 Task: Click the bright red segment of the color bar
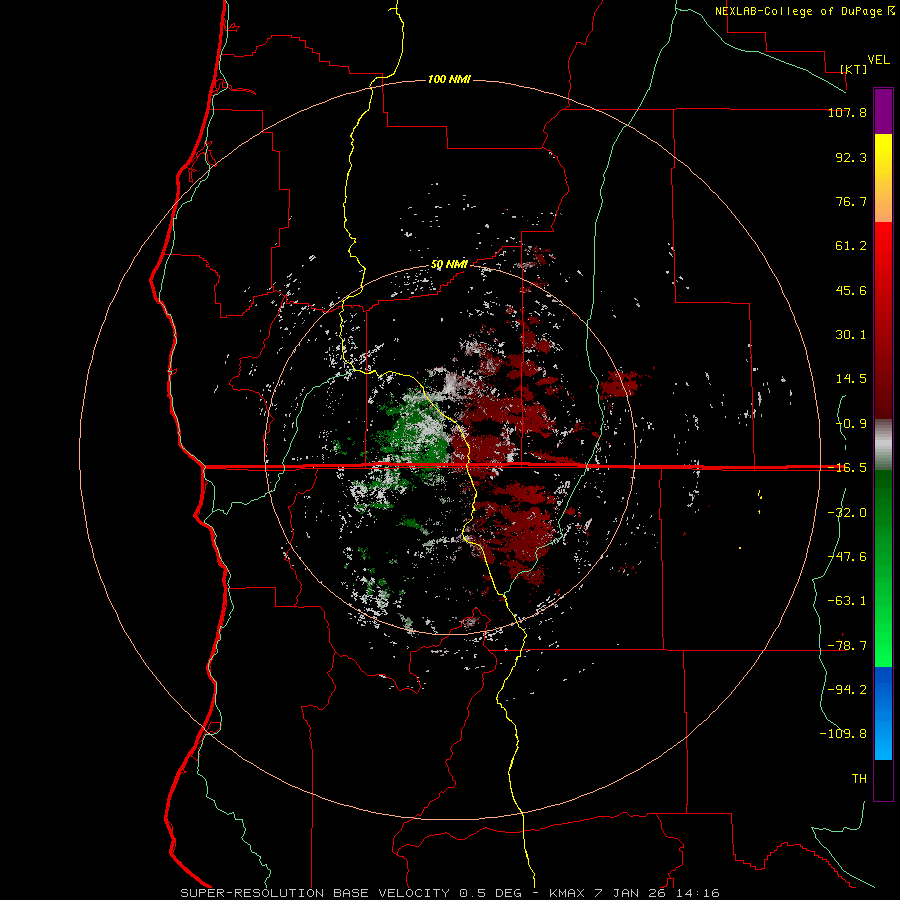(x=883, y=320)
